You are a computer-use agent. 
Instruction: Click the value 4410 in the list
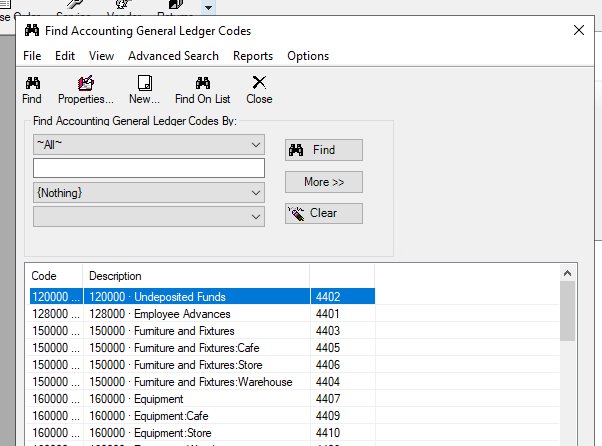point(328,433)
